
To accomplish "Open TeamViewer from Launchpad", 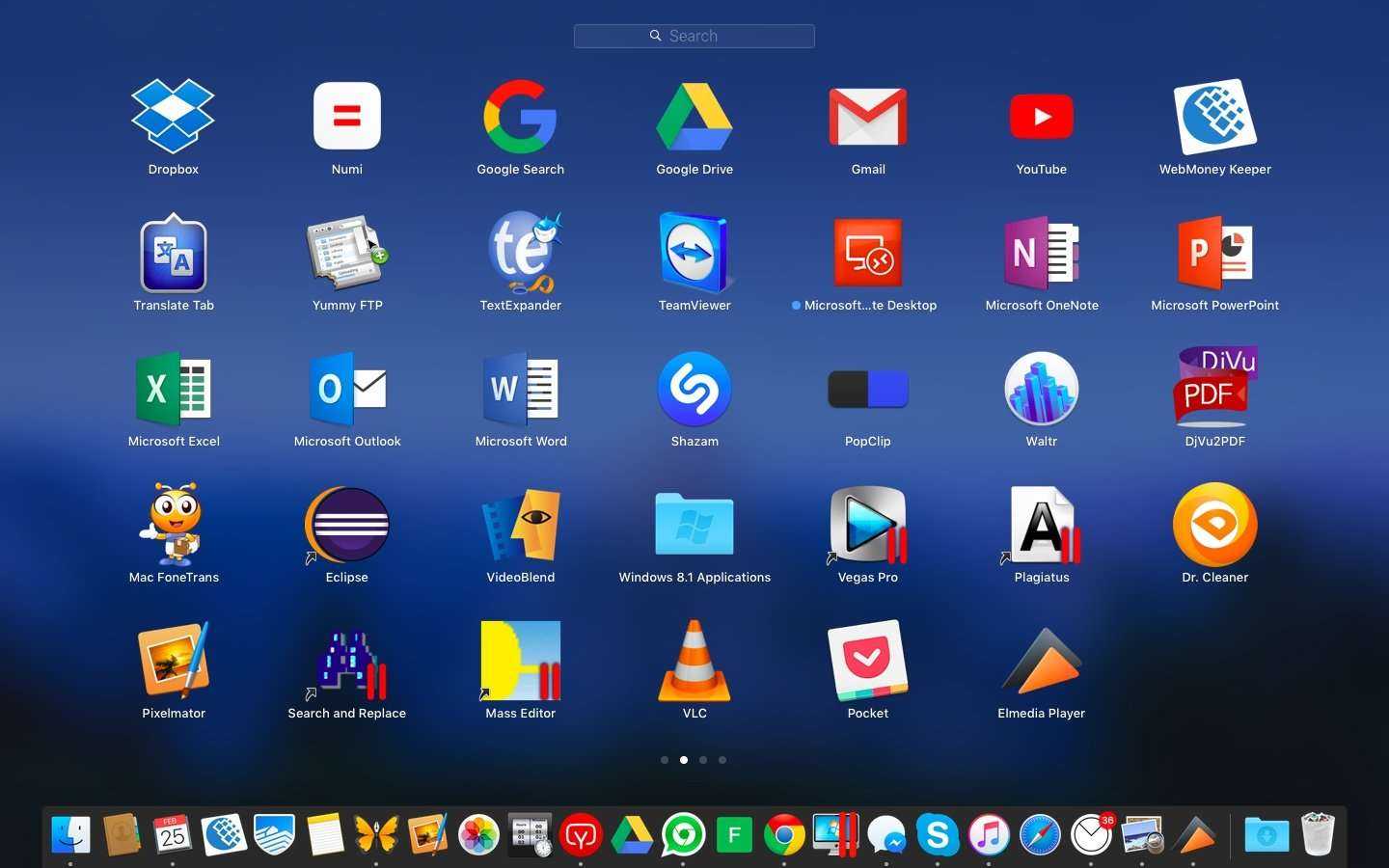I will [694, 253].
